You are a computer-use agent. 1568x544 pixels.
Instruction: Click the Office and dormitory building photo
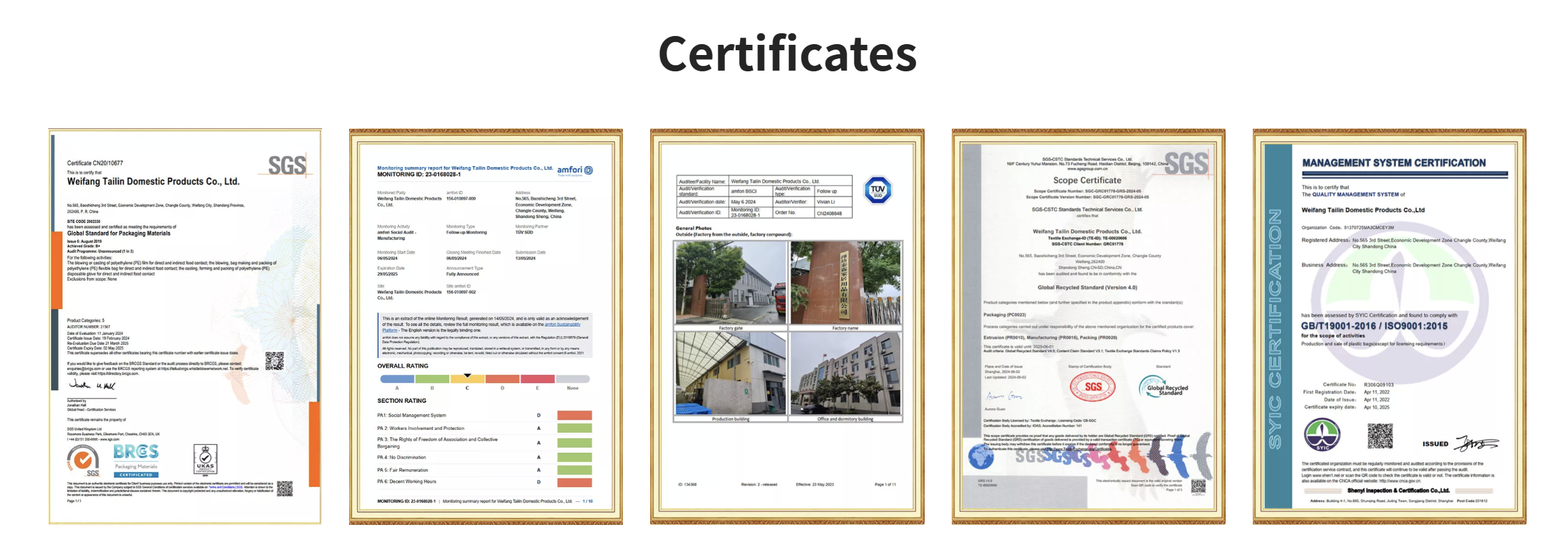point(846,374)
